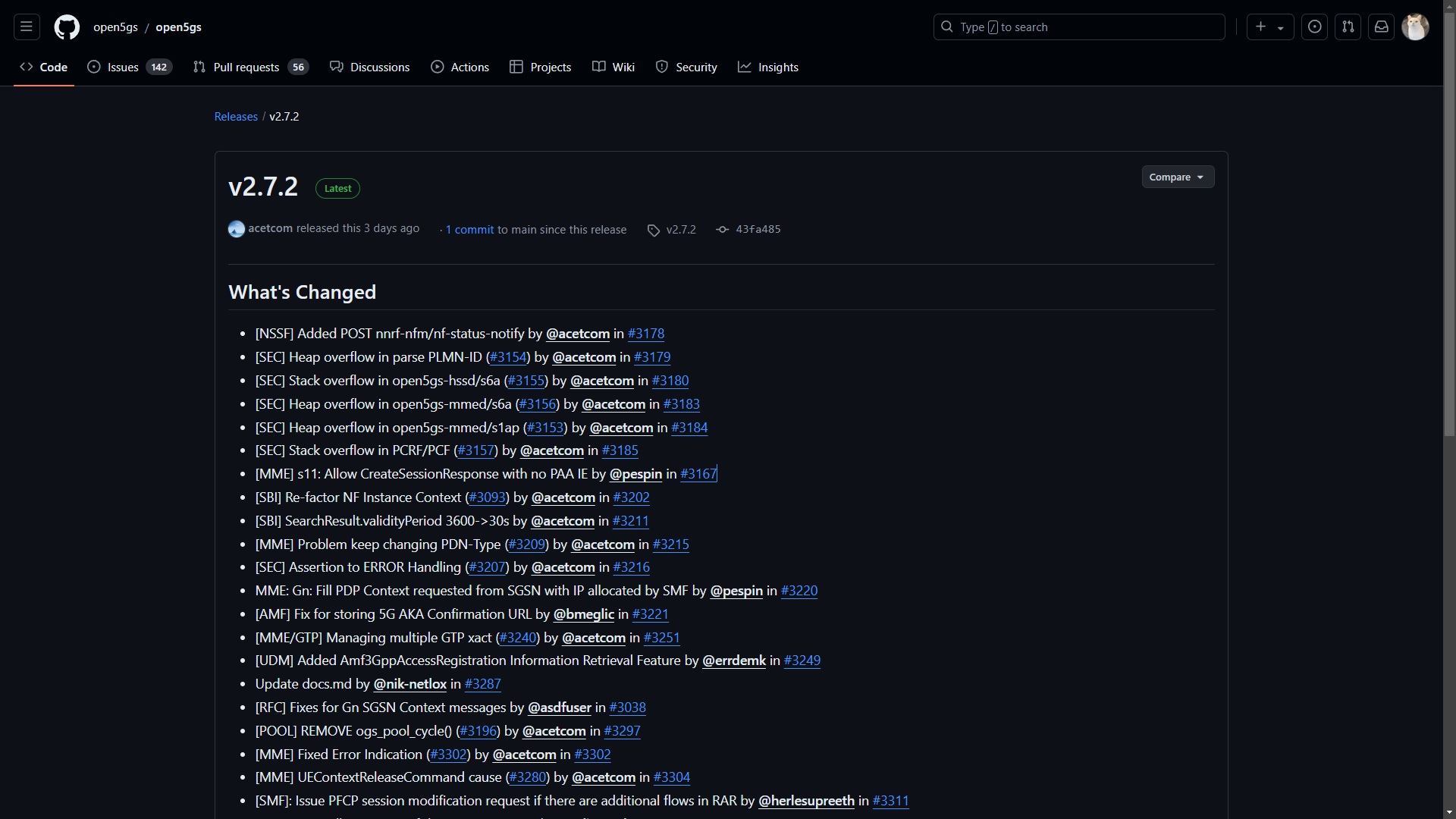Open commit 43fa485
1456x819 pixels.
758,230
